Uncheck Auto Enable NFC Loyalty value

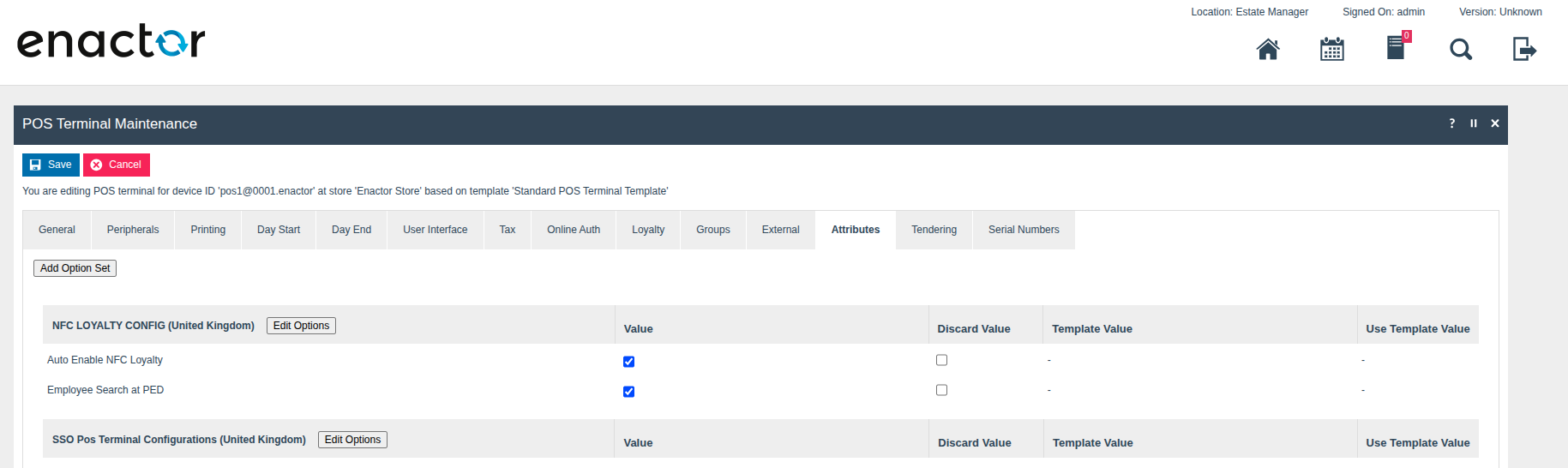[x=628, y=362]
